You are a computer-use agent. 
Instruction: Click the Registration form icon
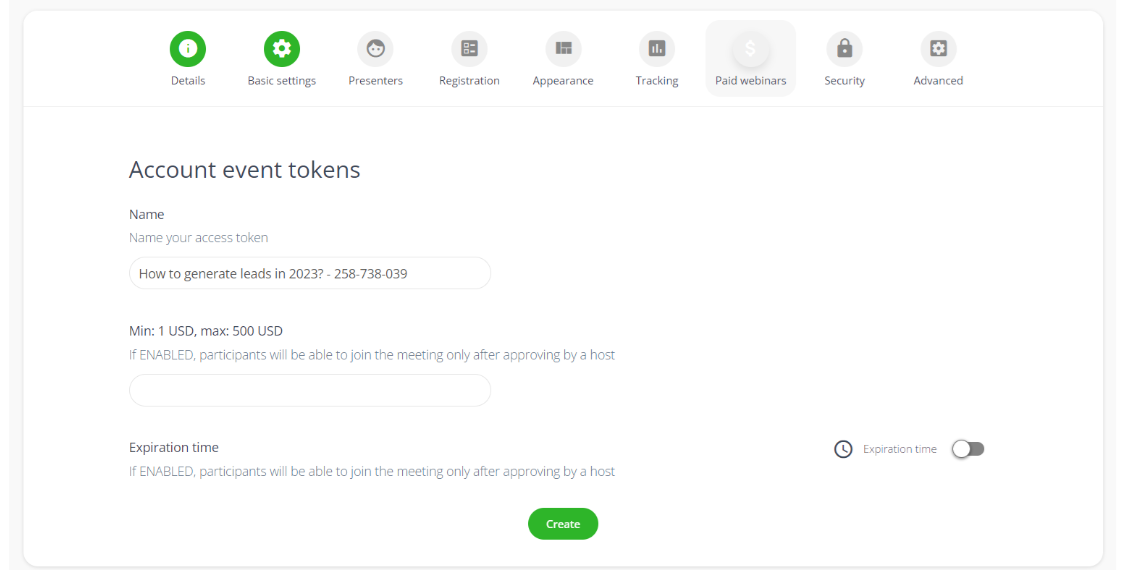pyautogui.click(x=469, y=48)
